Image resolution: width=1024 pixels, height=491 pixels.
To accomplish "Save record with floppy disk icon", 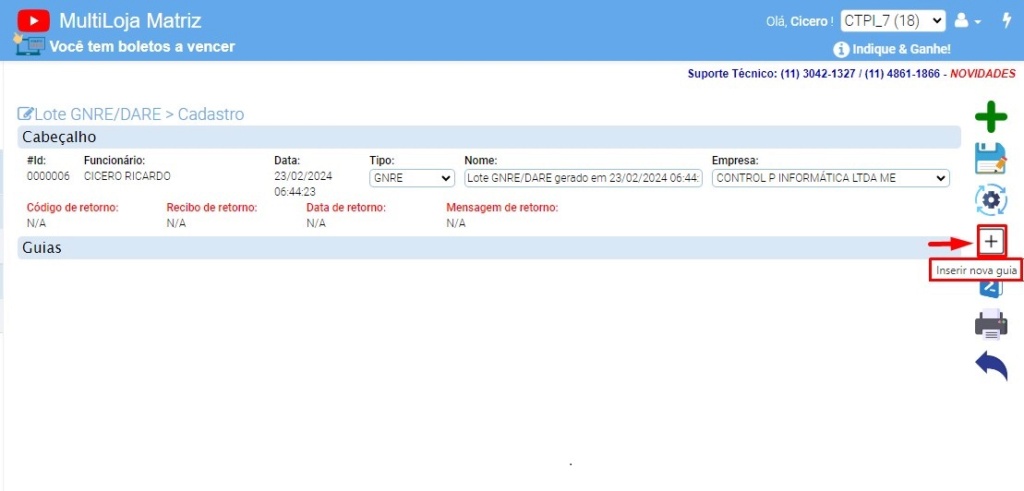I will click(x=991, y=159).
